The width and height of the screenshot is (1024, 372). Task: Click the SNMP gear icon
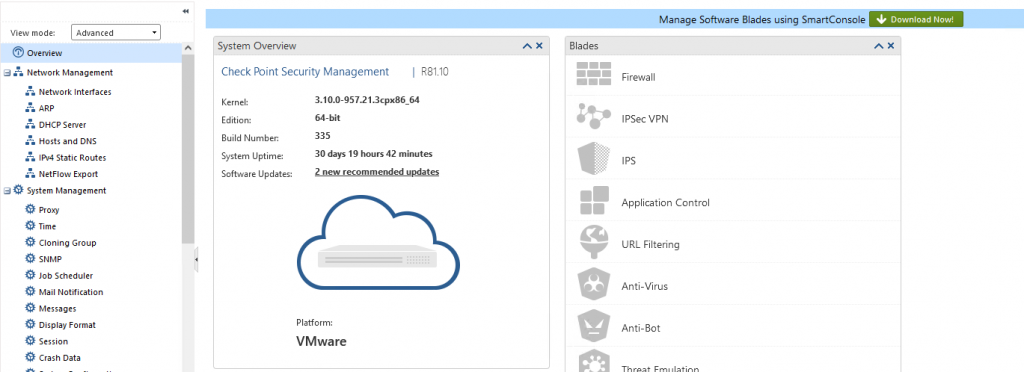29,258
